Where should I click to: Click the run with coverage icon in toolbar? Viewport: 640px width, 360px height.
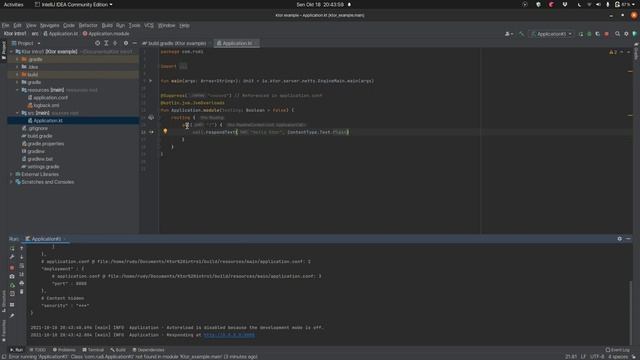[x=598, y=34]
